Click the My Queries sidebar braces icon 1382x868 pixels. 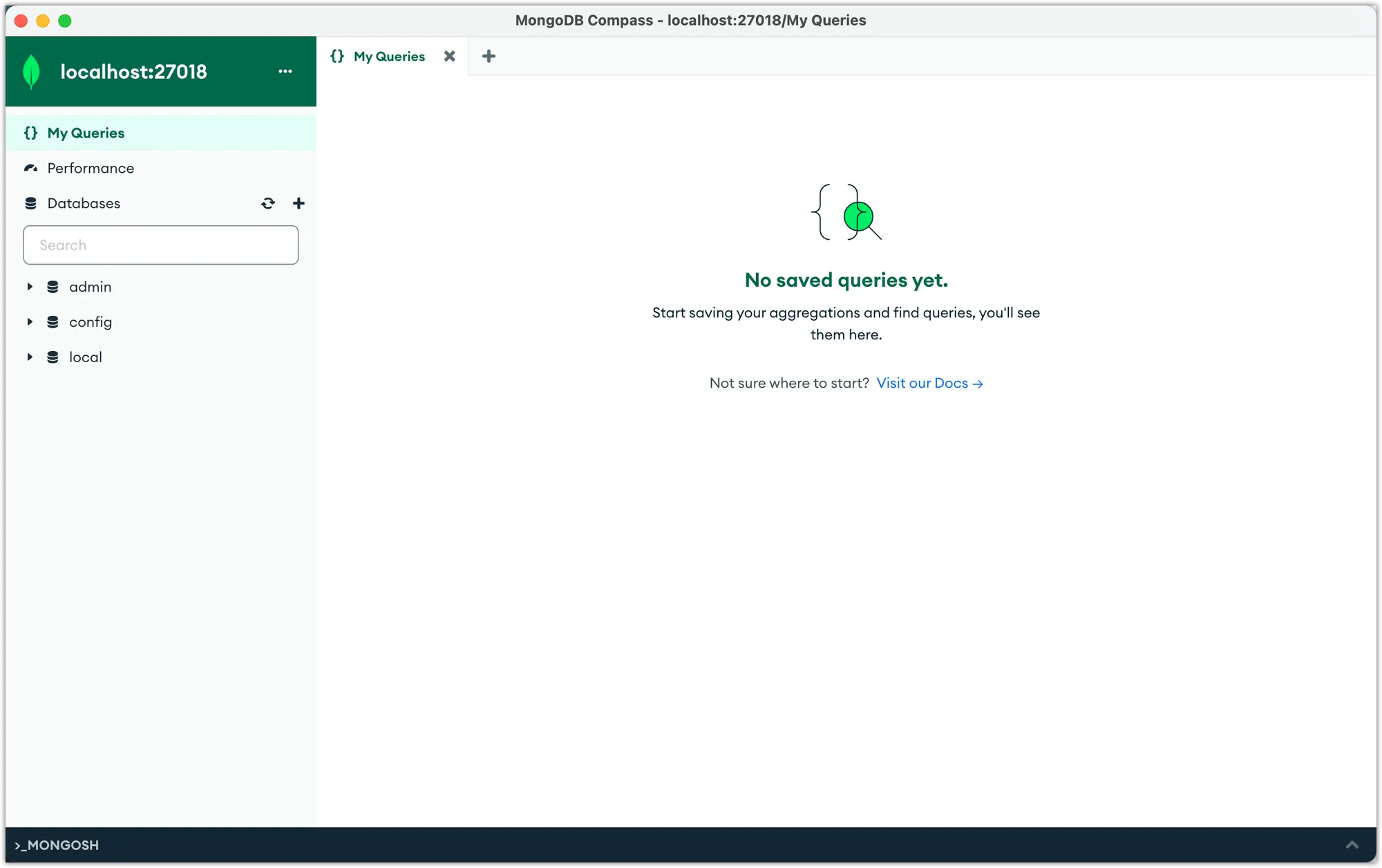tap(30, 133)
